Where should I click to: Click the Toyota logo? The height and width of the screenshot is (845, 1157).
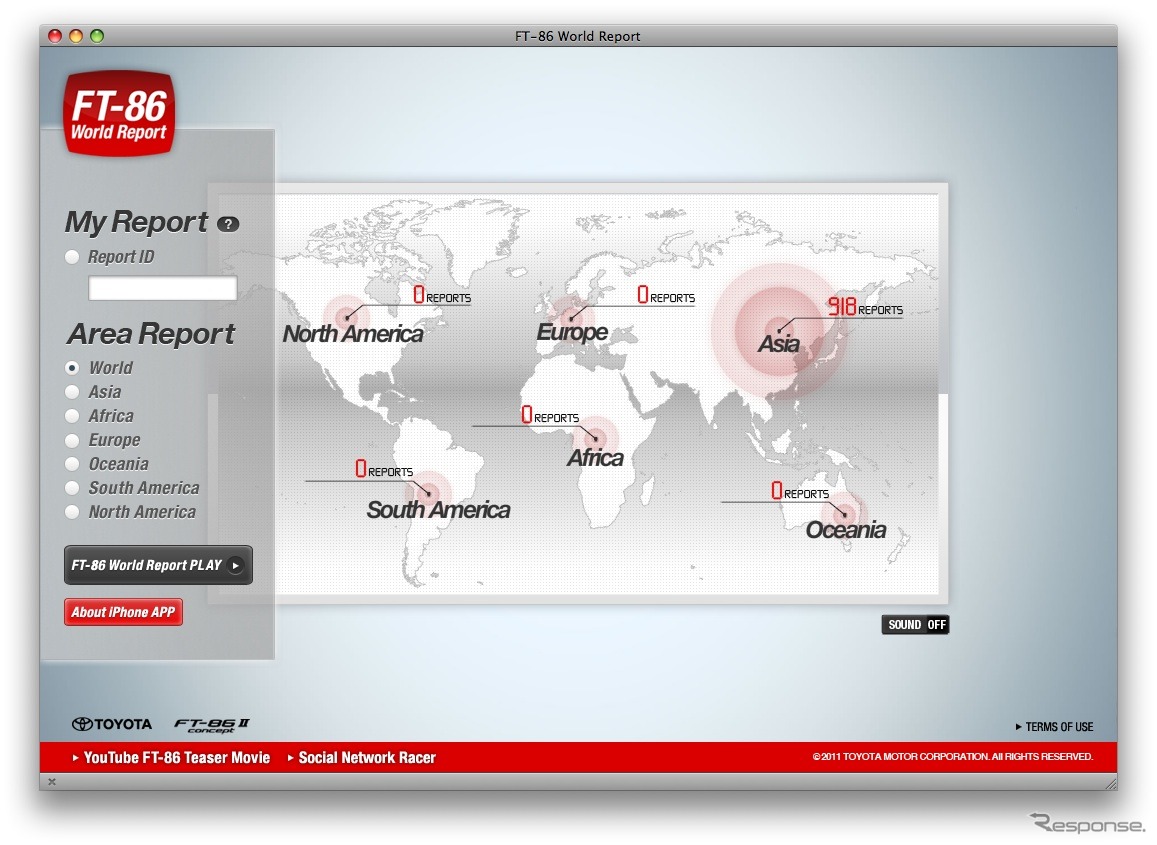pyautogui.click(x=112, y=724)
